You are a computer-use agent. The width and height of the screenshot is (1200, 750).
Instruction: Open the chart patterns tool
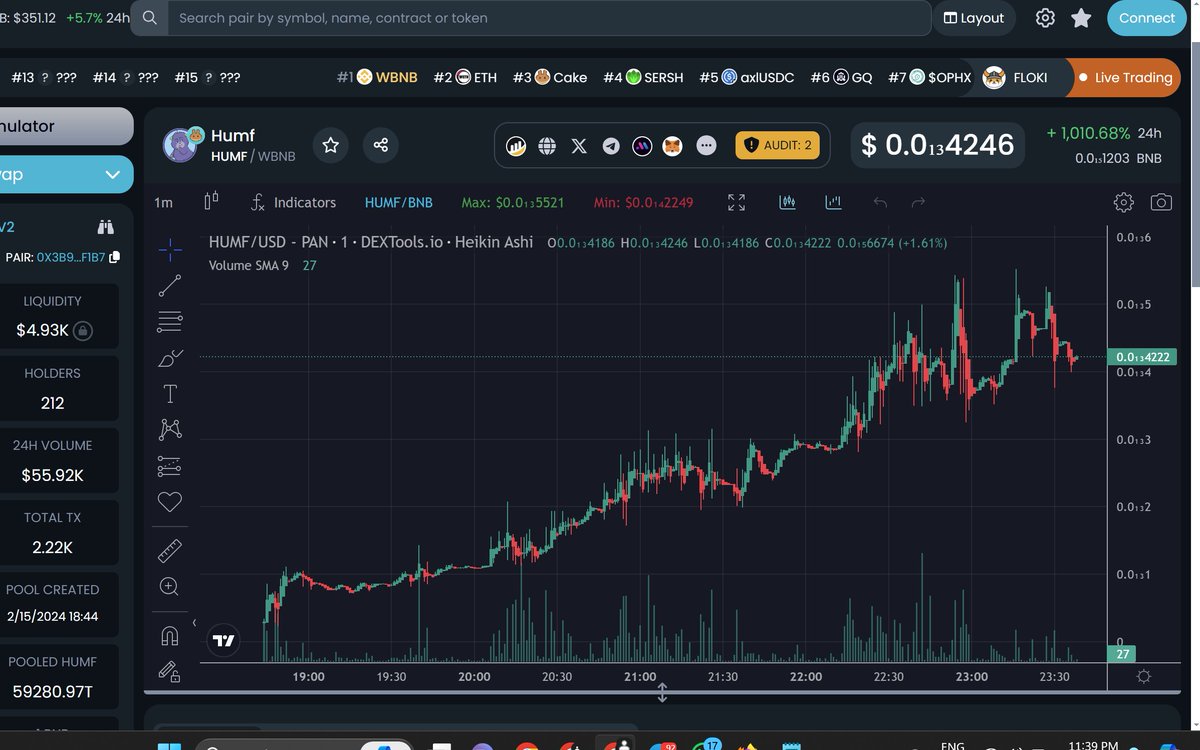[170, 430]
